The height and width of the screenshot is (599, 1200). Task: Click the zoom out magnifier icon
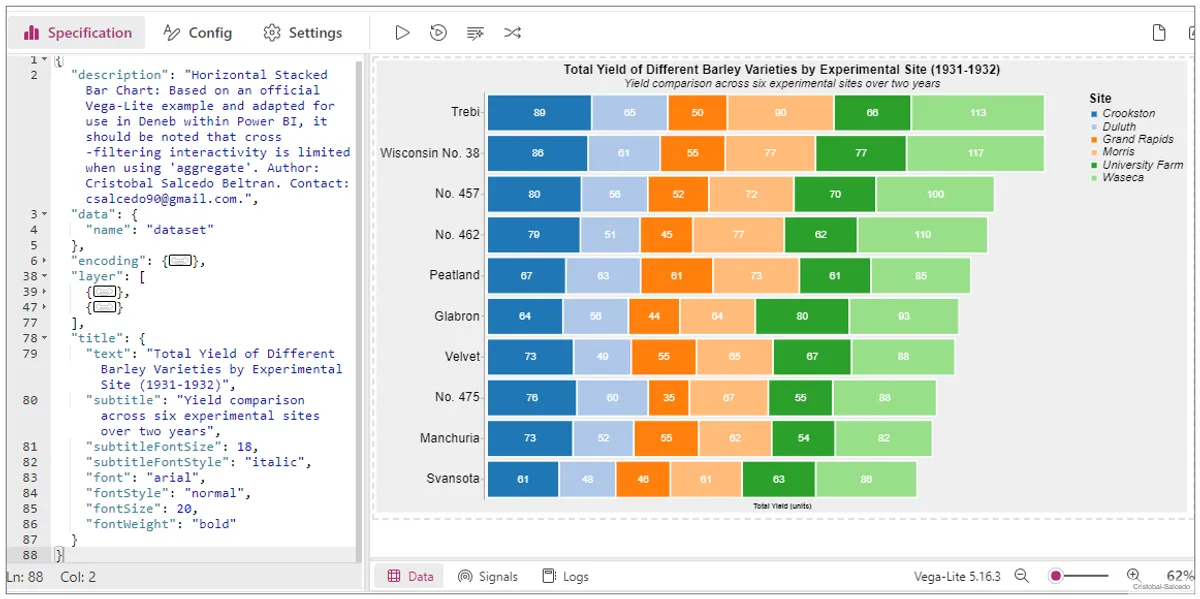click(x=1021, y=576)
